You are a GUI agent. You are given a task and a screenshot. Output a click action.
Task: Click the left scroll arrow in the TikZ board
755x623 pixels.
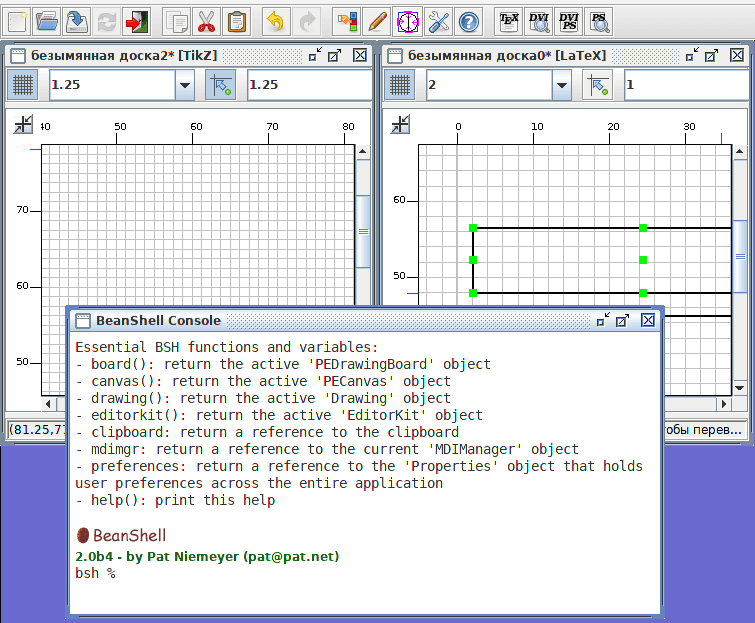pos(48,404)
